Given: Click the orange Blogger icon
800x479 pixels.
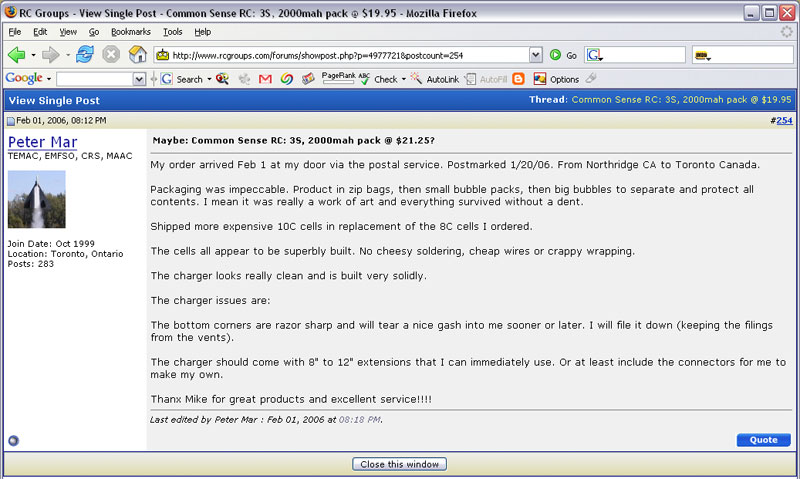Looking at the screenshot, I should (x=518, y=79).
